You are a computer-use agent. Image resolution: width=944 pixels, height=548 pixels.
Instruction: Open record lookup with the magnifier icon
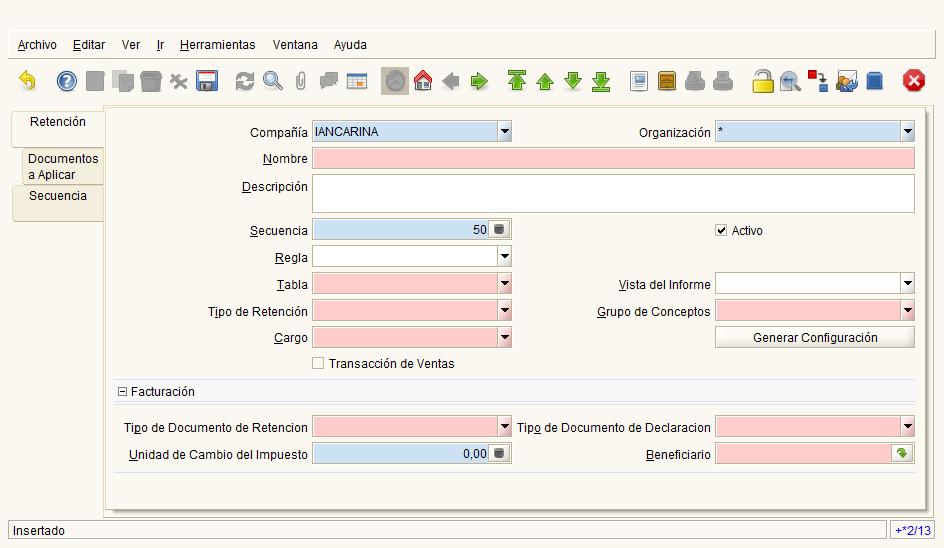point(273,81)
